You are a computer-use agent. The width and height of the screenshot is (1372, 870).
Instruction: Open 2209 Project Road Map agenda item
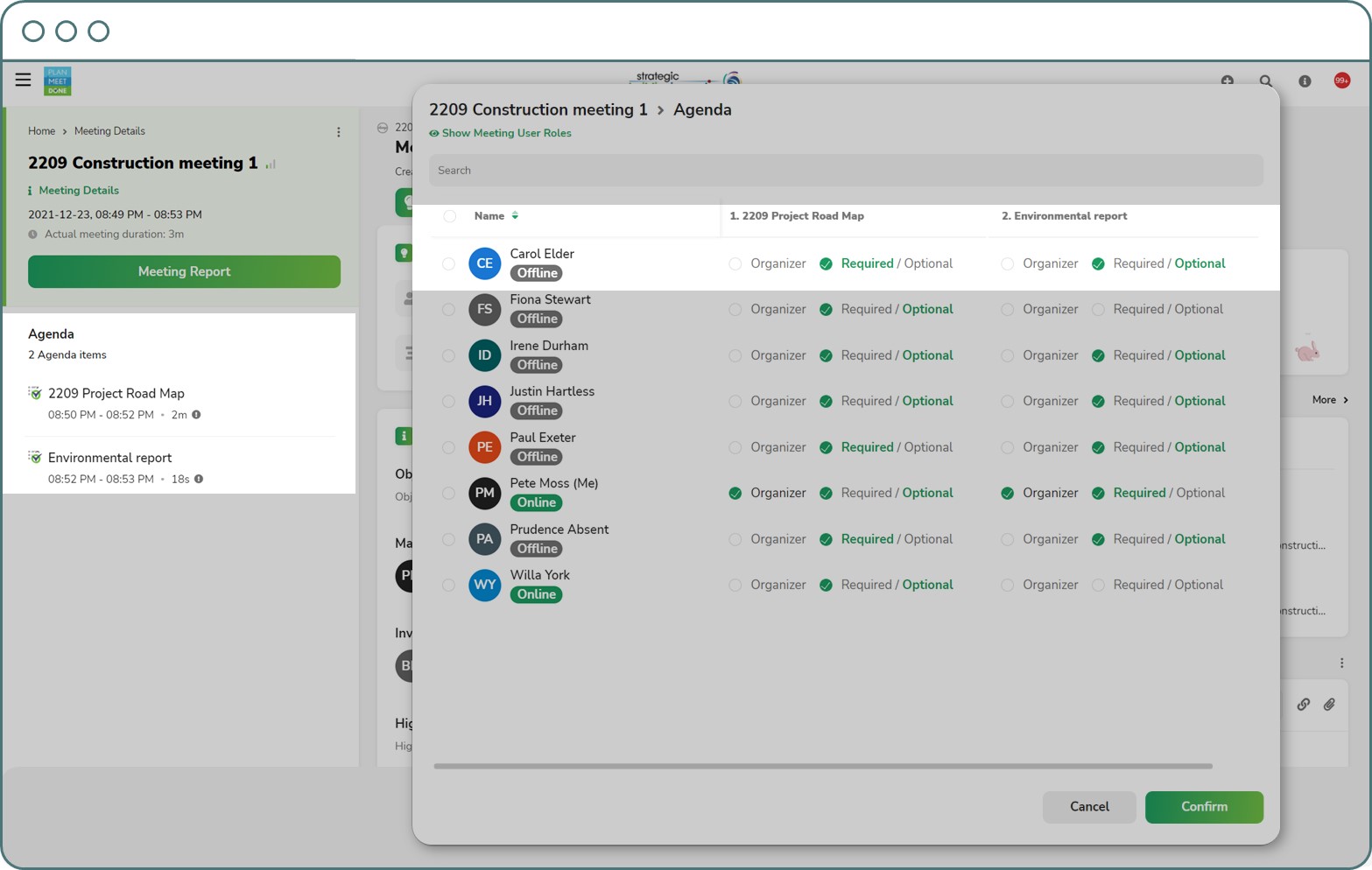(x=116, y=394)
